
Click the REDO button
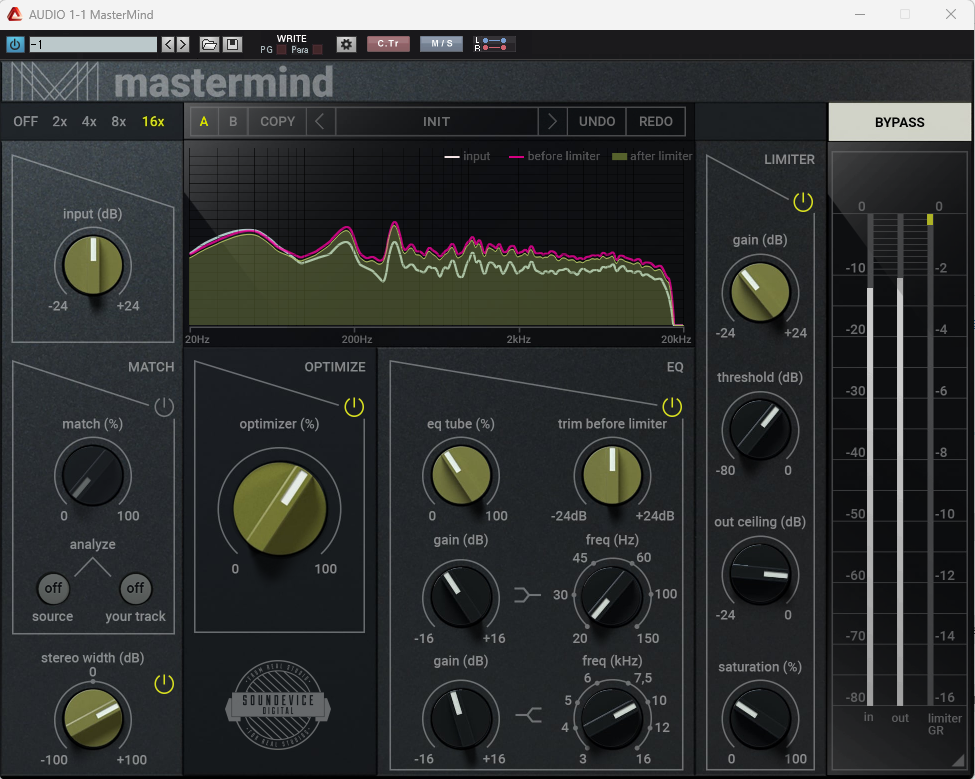coord(656,121)
